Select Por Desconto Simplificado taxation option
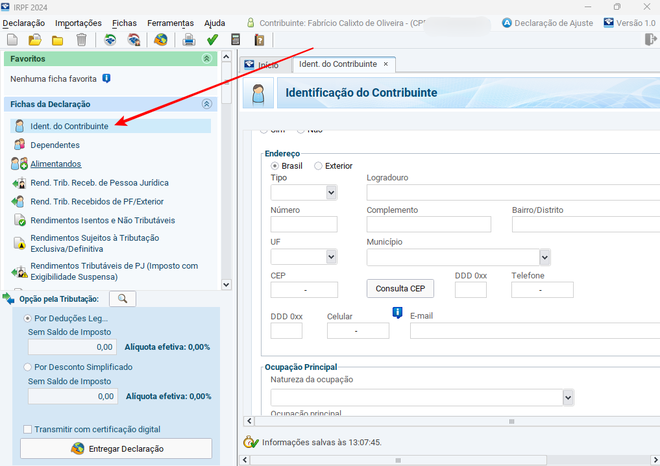 (x=27, y=367)
